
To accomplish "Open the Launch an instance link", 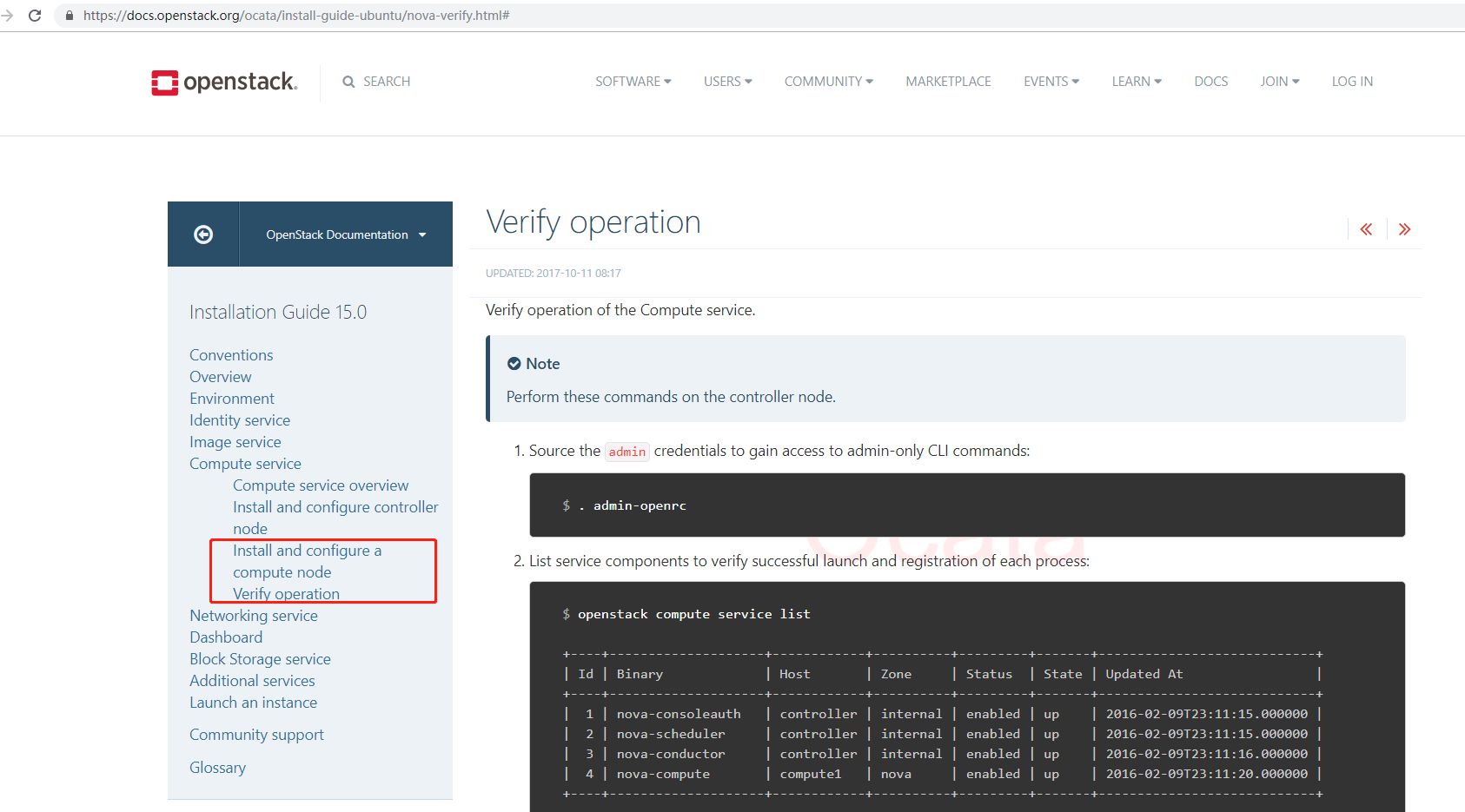I will [253, 703].
